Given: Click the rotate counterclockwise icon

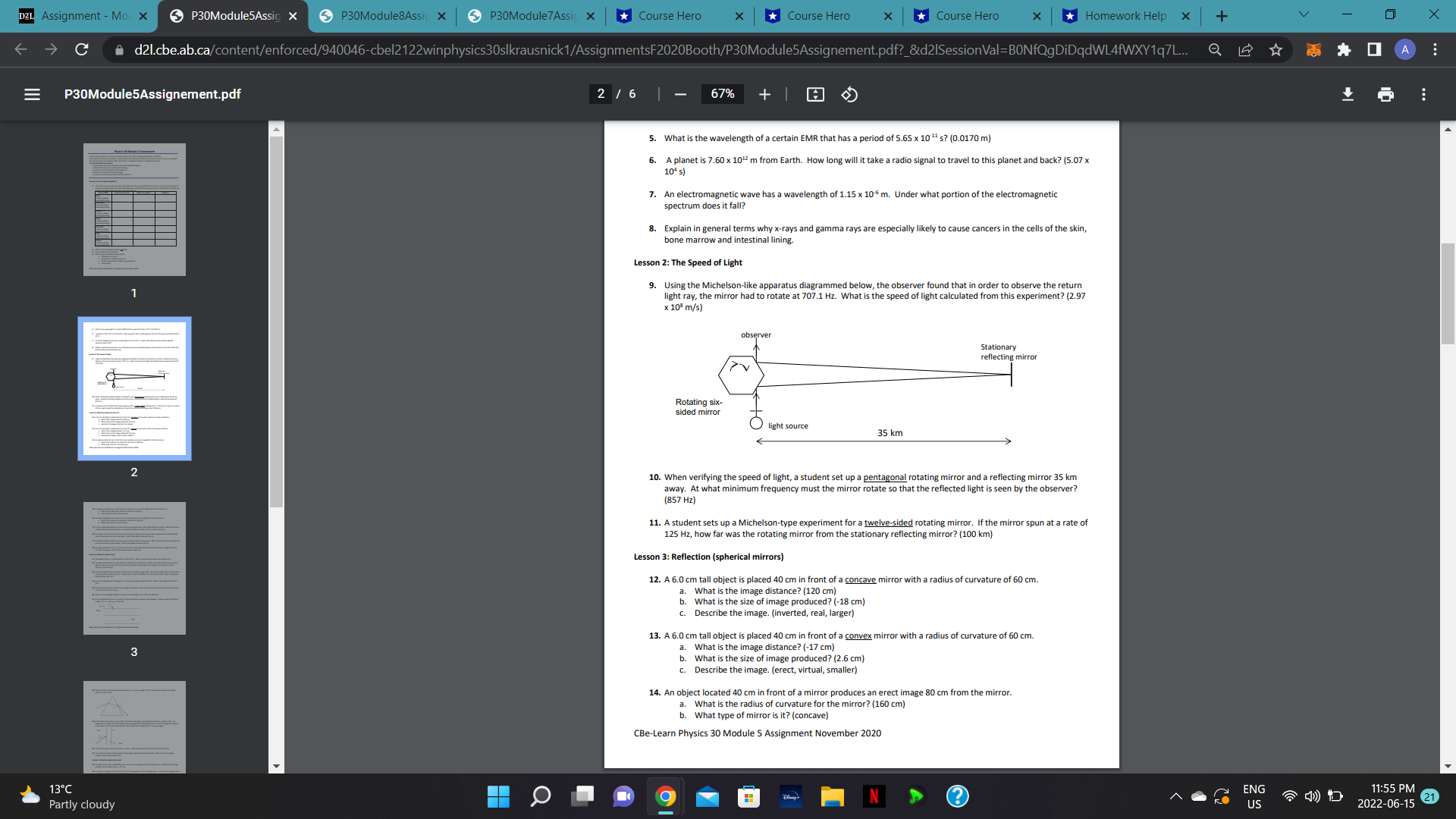Looking at the screenshot, I should pos(849,94).
